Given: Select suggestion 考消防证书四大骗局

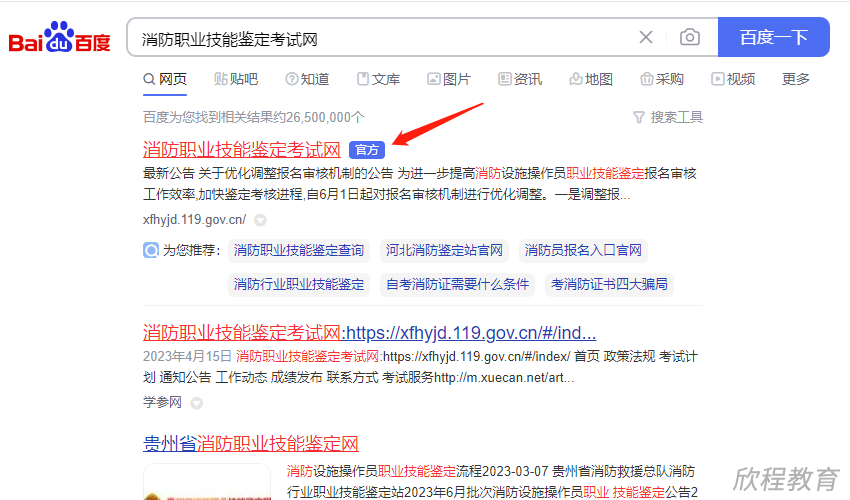Looking at the screenshot, I should point(609,285).
